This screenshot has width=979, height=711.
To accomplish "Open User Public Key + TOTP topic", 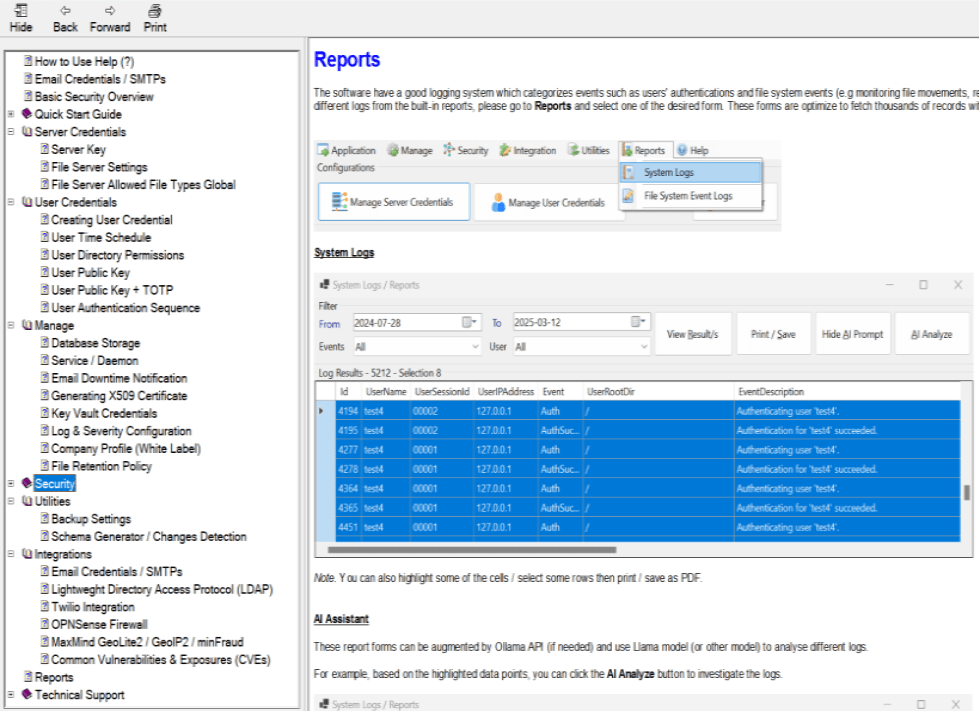I will pyautogui.click(x=112, y=290).
